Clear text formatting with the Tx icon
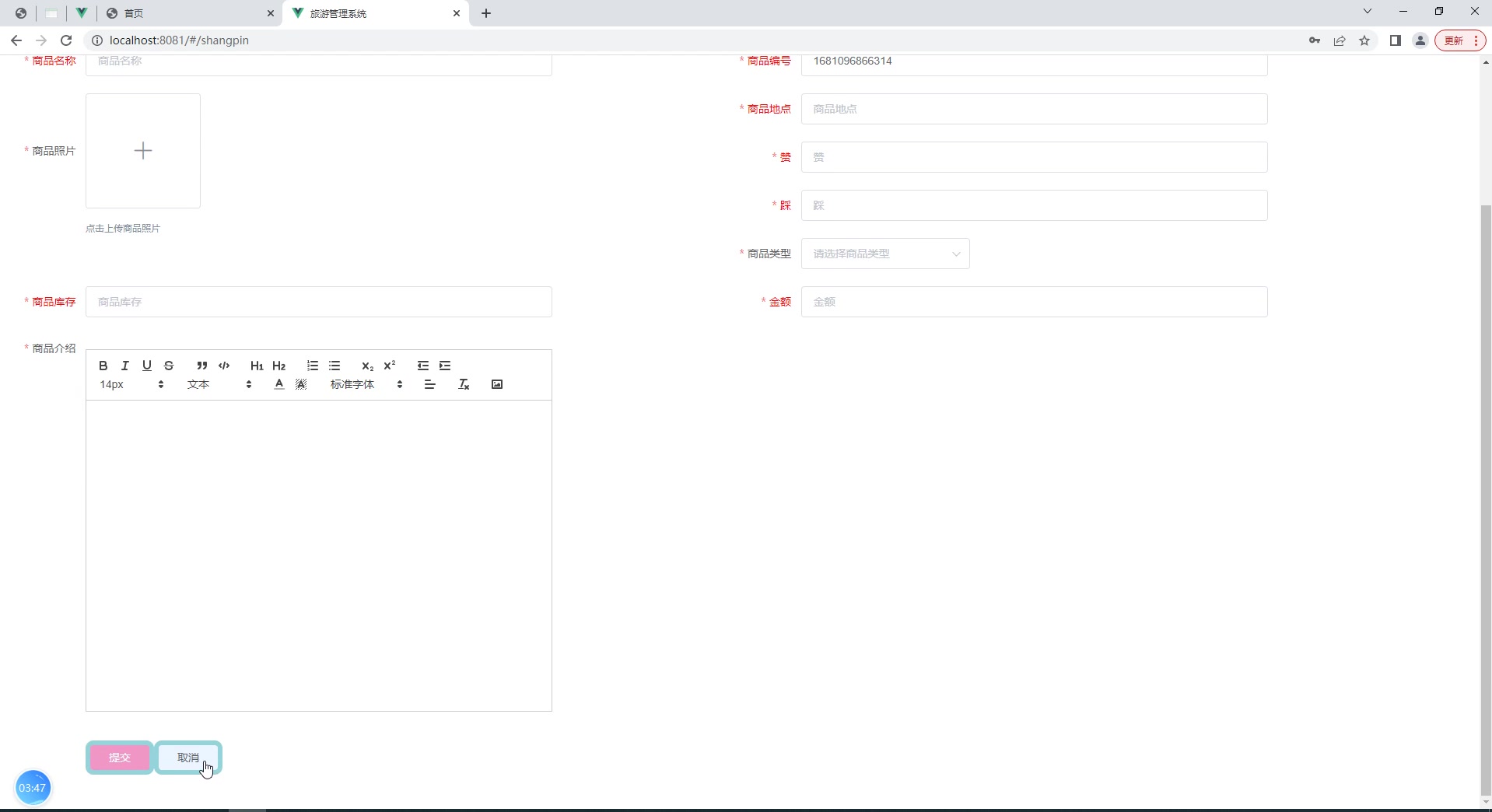This screenshot has width=1492, height=812. pos(464,383)
